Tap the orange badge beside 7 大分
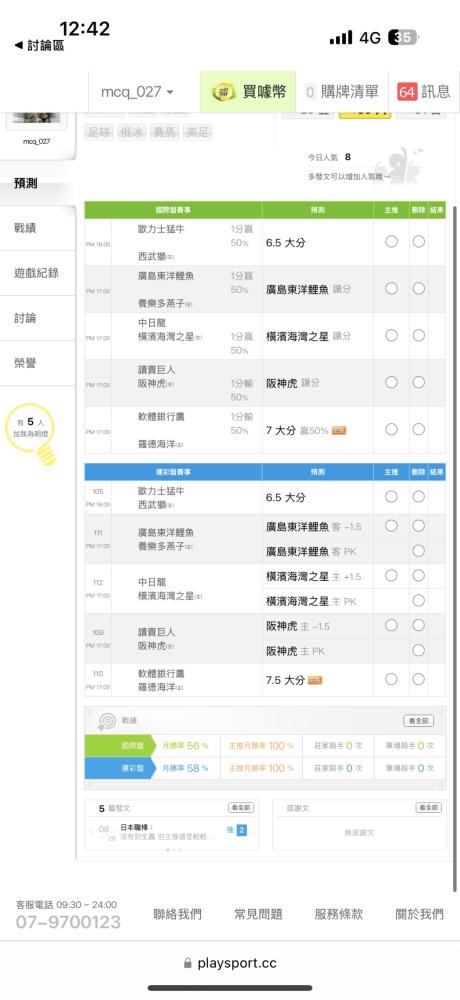460x1000 pixels. (339, 430)
